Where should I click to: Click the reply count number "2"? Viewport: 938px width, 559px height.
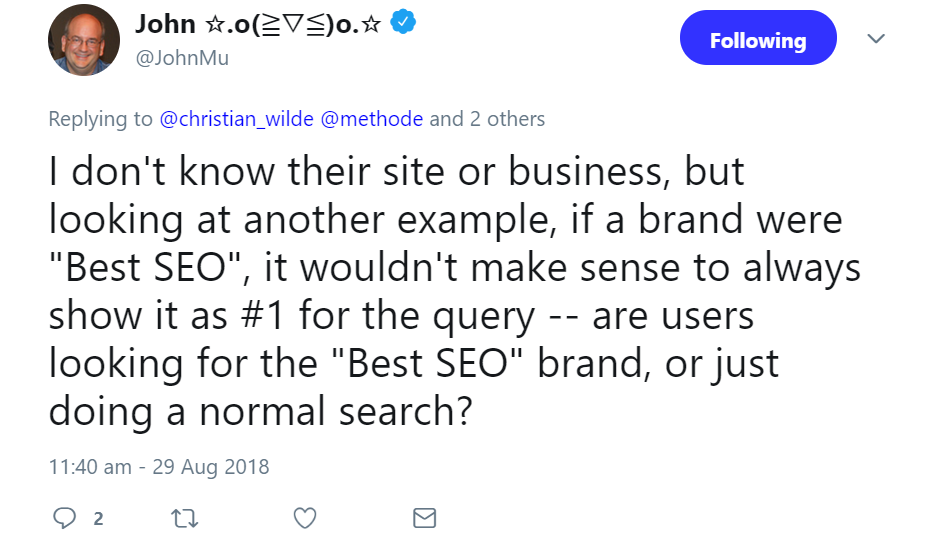98,519
